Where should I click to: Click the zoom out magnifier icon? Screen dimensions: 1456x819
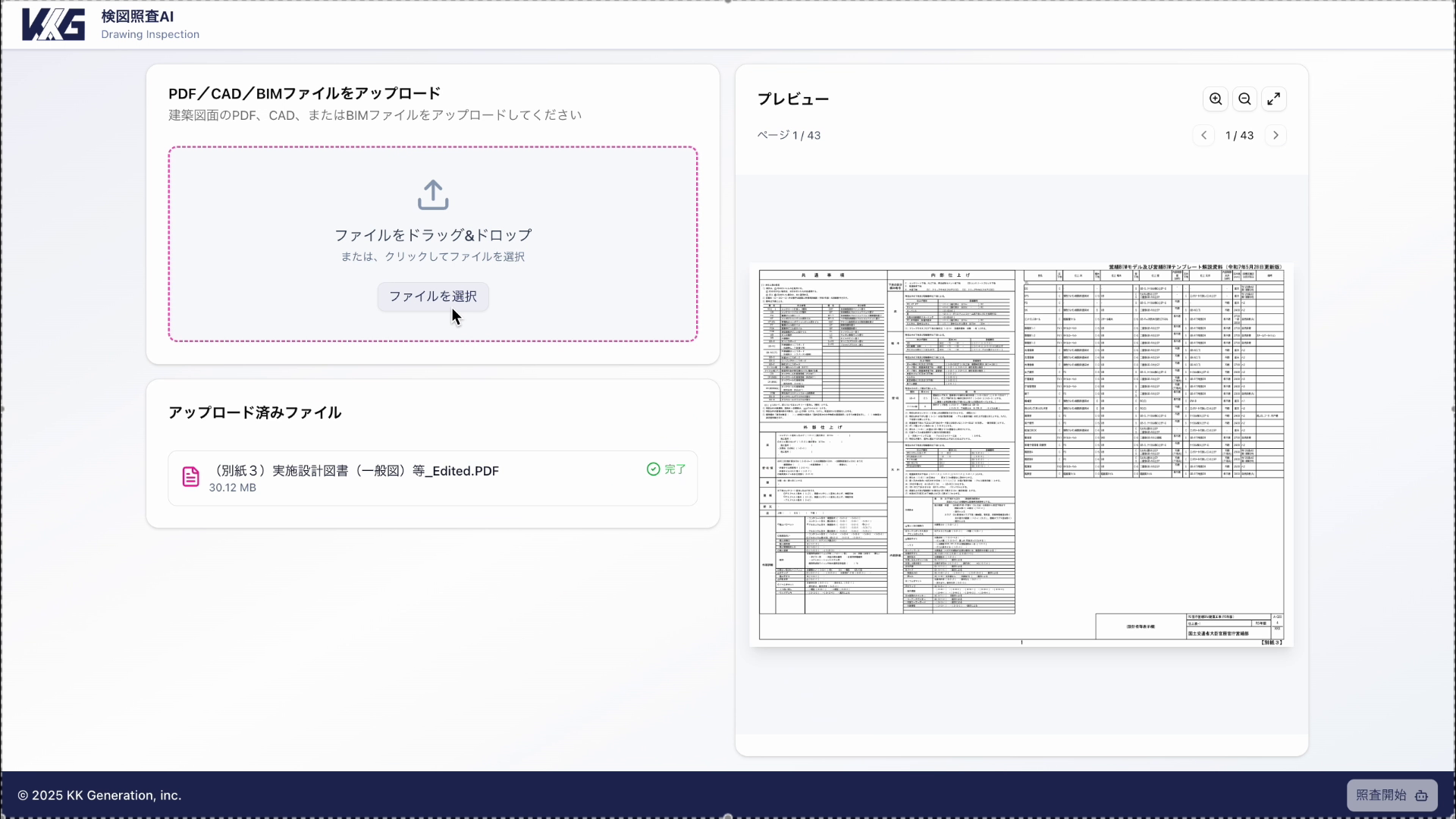pyautogui.click(x=1244, y=99)
